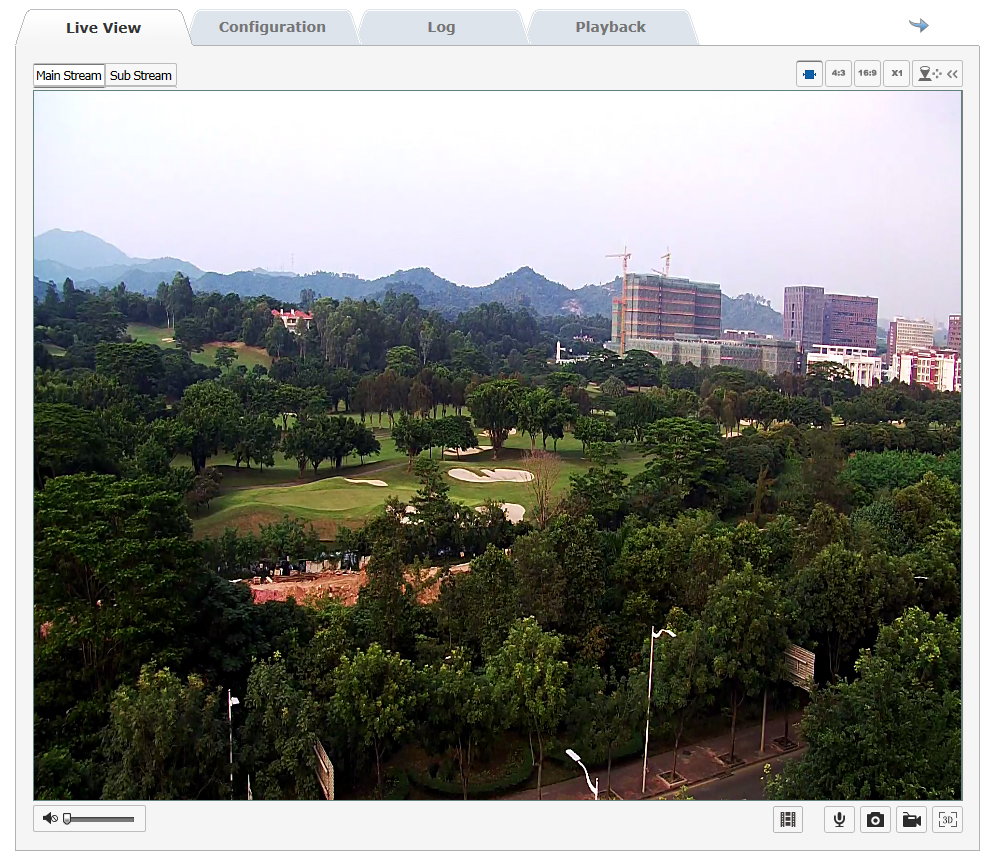Image resolution: width=993 pixels, height=854 pixels.
Task: Switch to Sub Stream video
Action: [141, 75]
